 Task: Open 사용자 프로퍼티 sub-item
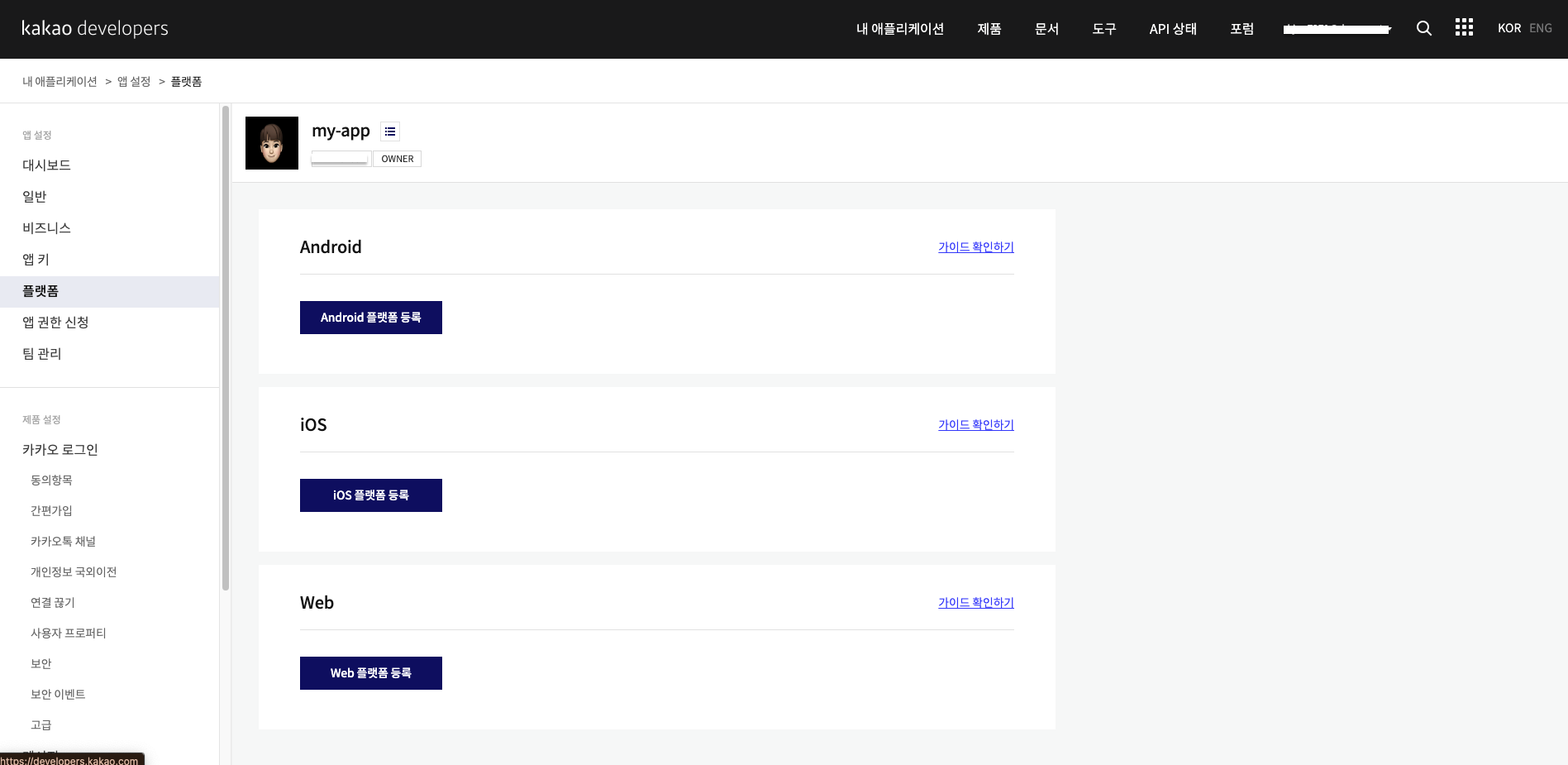point(69,634)
